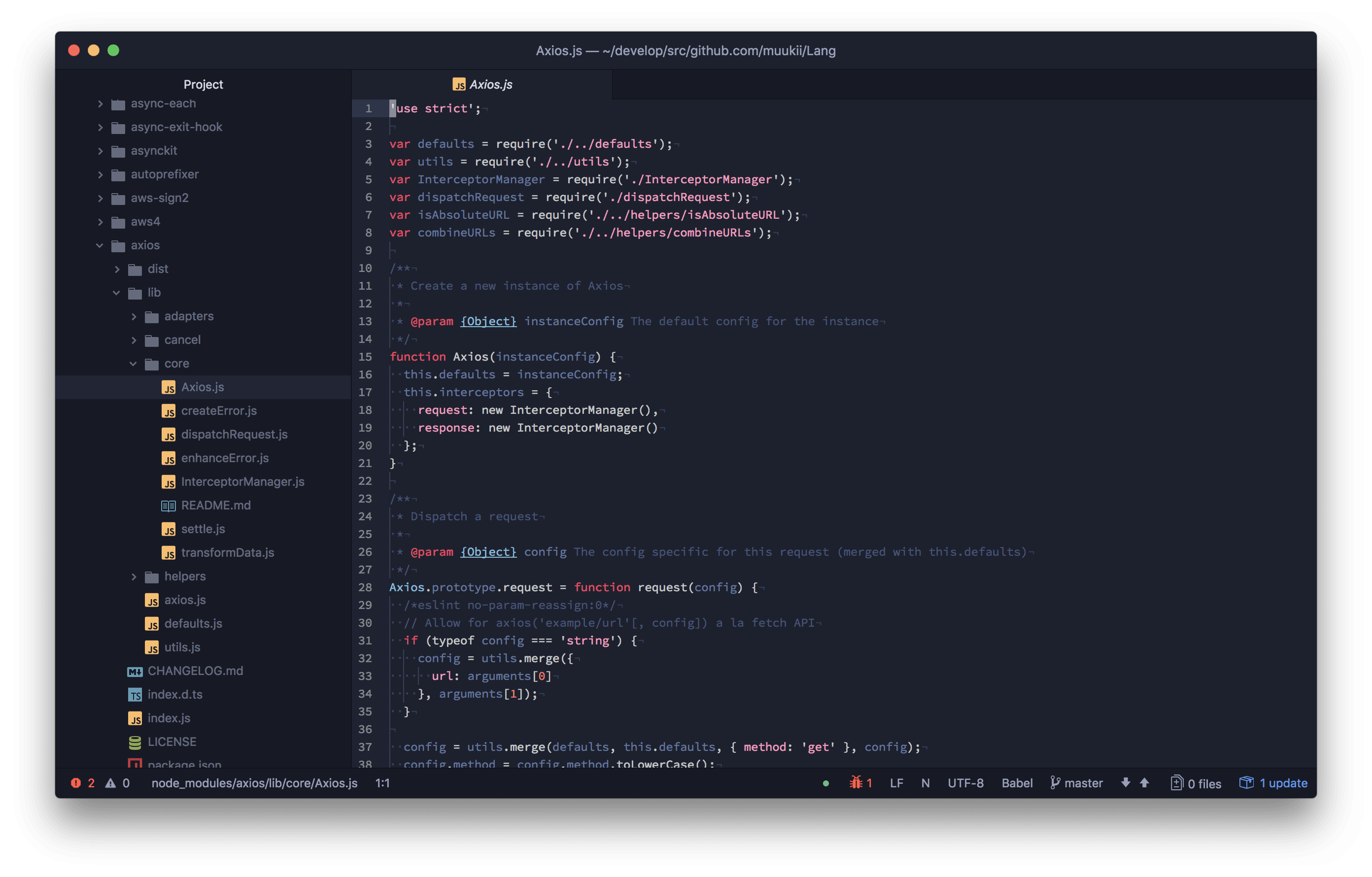1372x877 pixels.
Task: Click the warning triangle icon in status bar
Action: [110, 783]
